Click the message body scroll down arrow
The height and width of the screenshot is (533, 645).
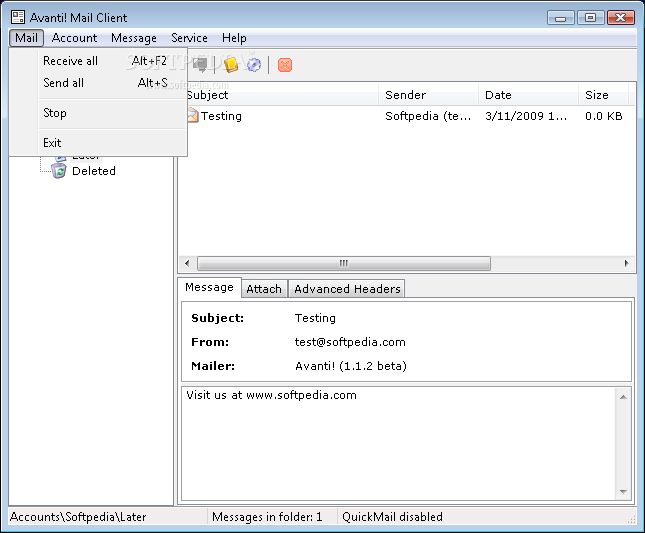(623, 491)
